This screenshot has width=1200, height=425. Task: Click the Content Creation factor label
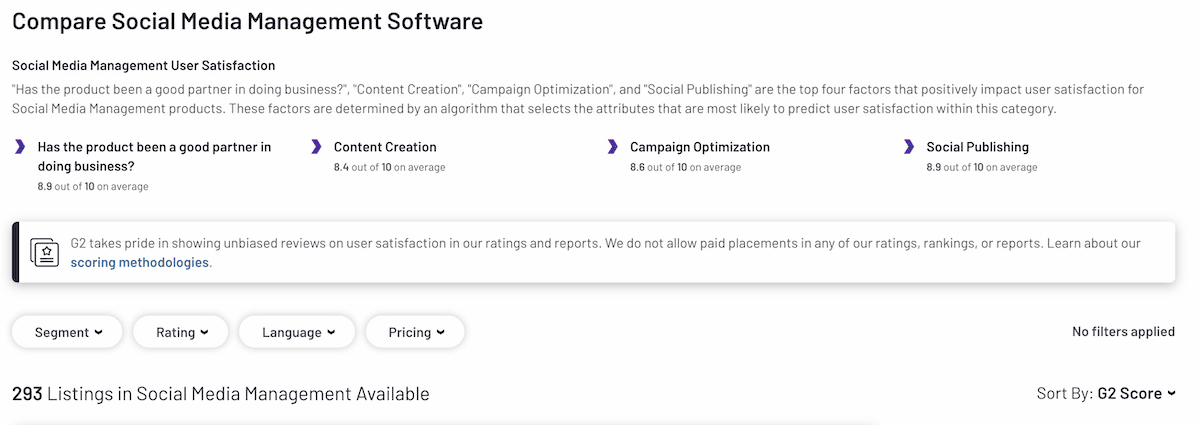tap(385, 147)
